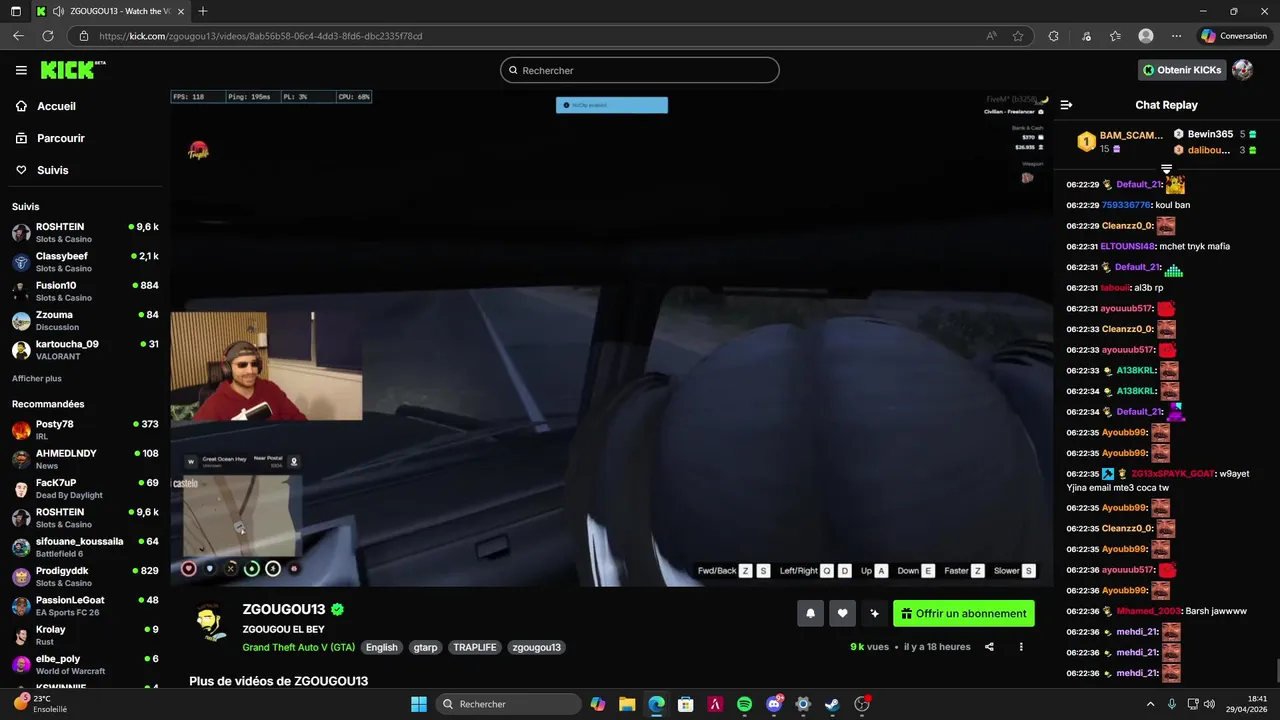1280x720 pixels.
Task: Open PassionLeGoat EA Sports FC channel
Action: pos(84,605)
